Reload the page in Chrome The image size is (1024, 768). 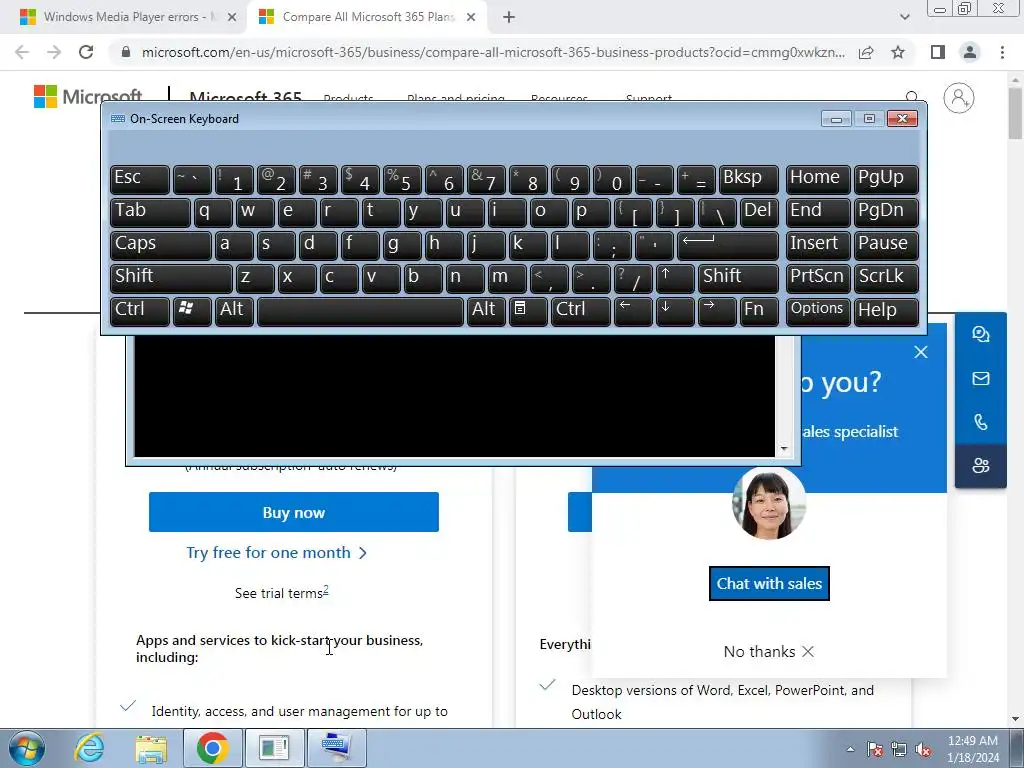(86, 52)
